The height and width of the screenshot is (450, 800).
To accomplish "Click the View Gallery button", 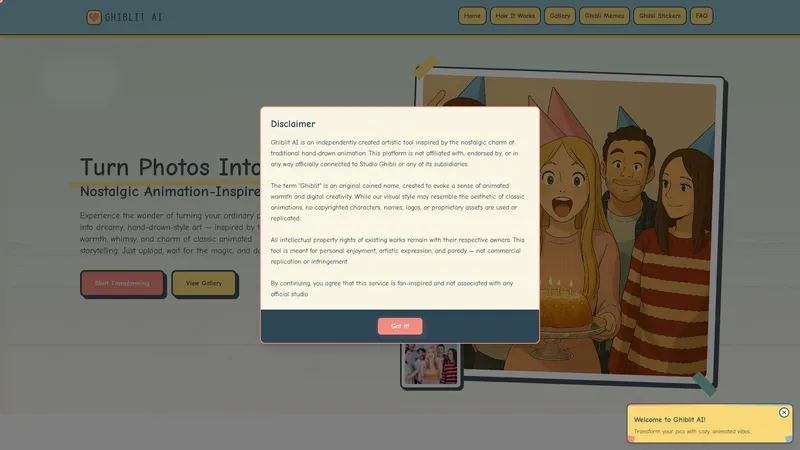I will pyautogui.click(x=204, y=283).
